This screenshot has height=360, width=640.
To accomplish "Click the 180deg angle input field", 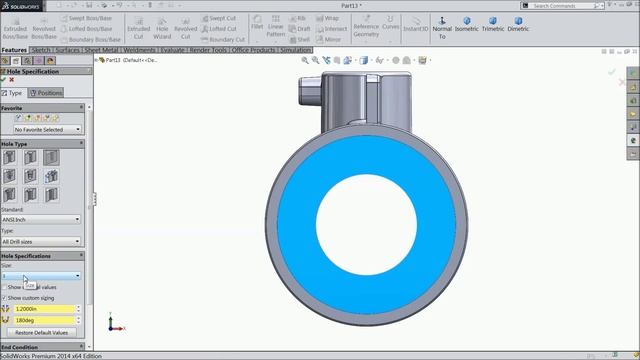I will click(44, 320).
